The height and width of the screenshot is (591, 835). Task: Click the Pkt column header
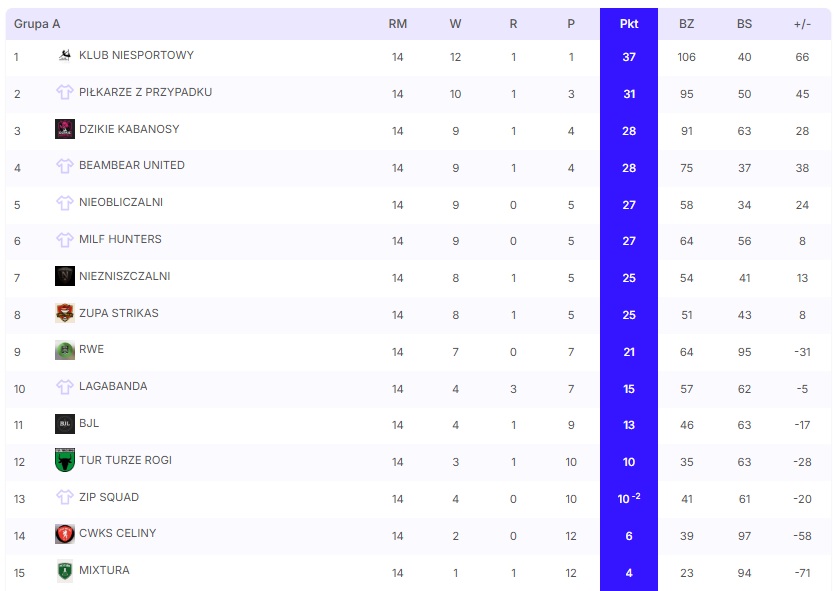629,24
